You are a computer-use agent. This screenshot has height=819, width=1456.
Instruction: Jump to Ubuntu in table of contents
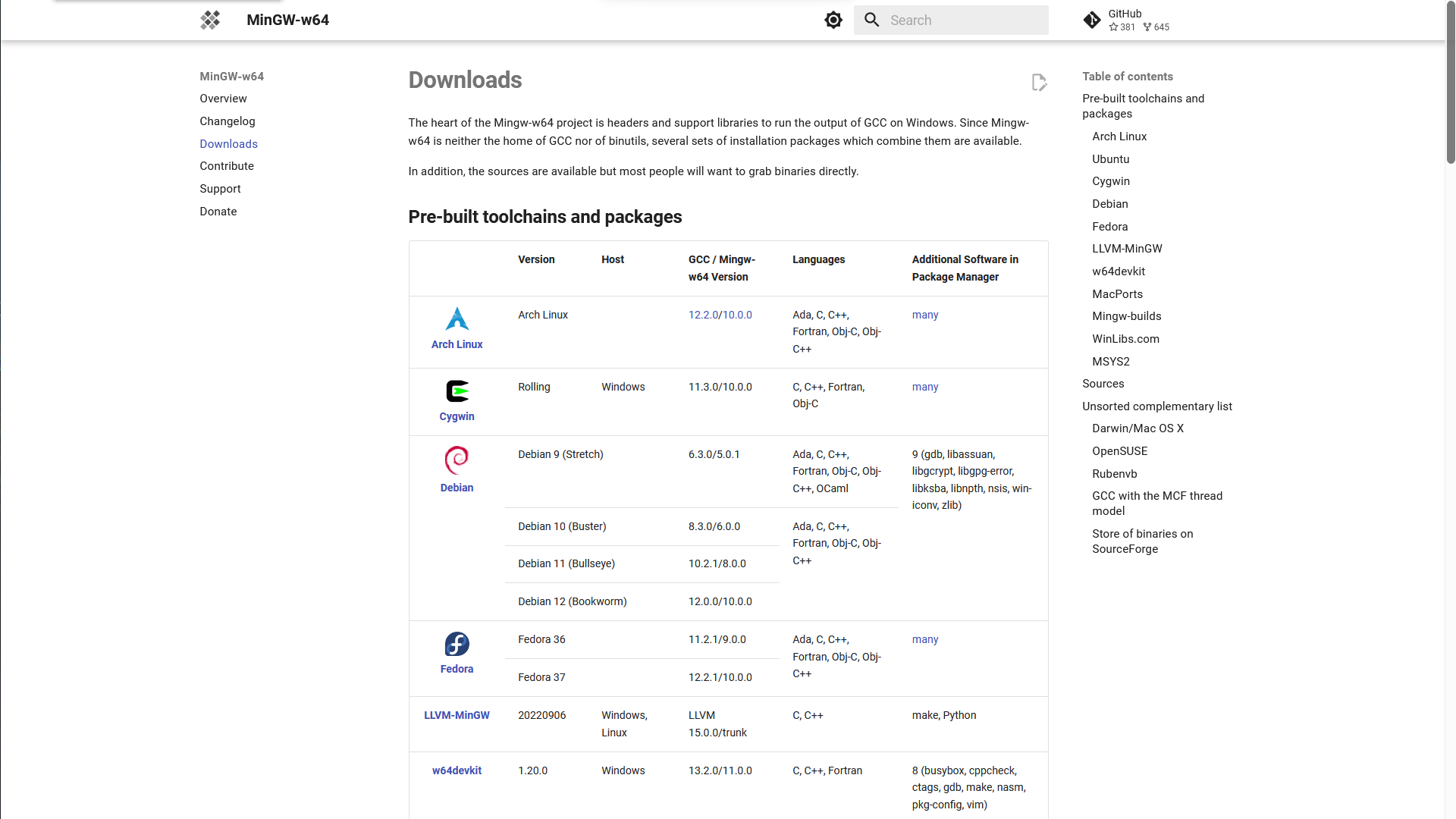click(1111, 159)
